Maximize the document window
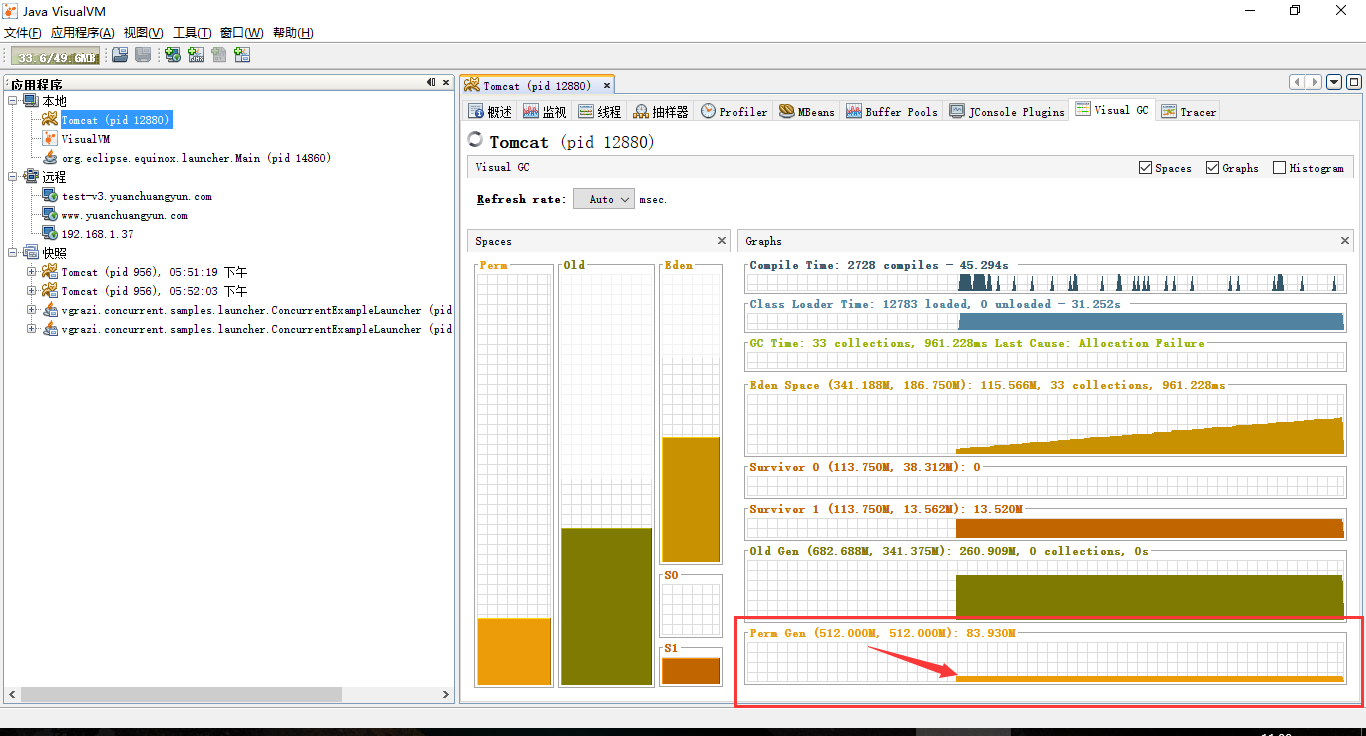This screenshot has width=1366, height=736. 1354,82
